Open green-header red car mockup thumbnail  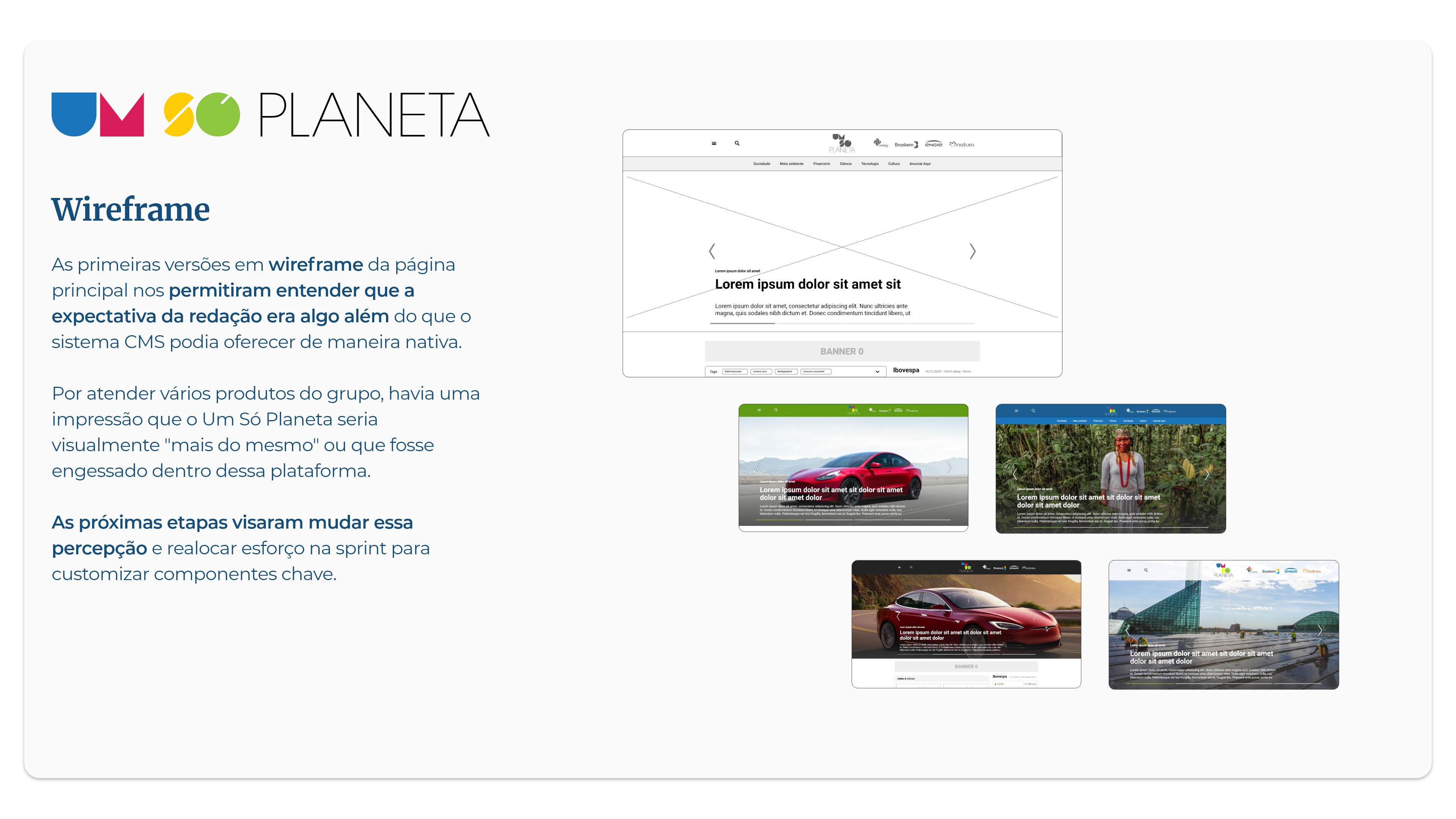[853, 468]
